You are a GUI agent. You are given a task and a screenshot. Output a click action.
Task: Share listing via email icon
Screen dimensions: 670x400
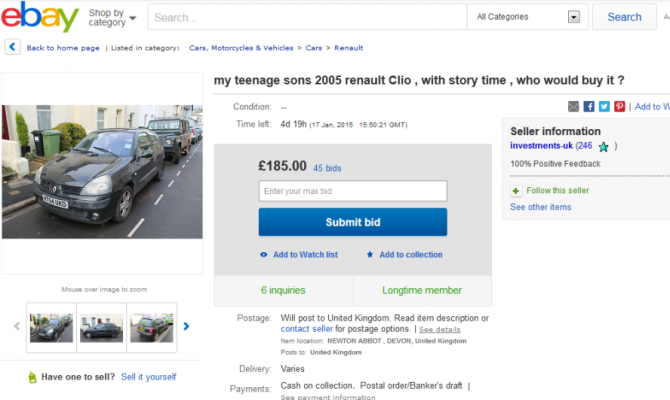click(573, 106)
